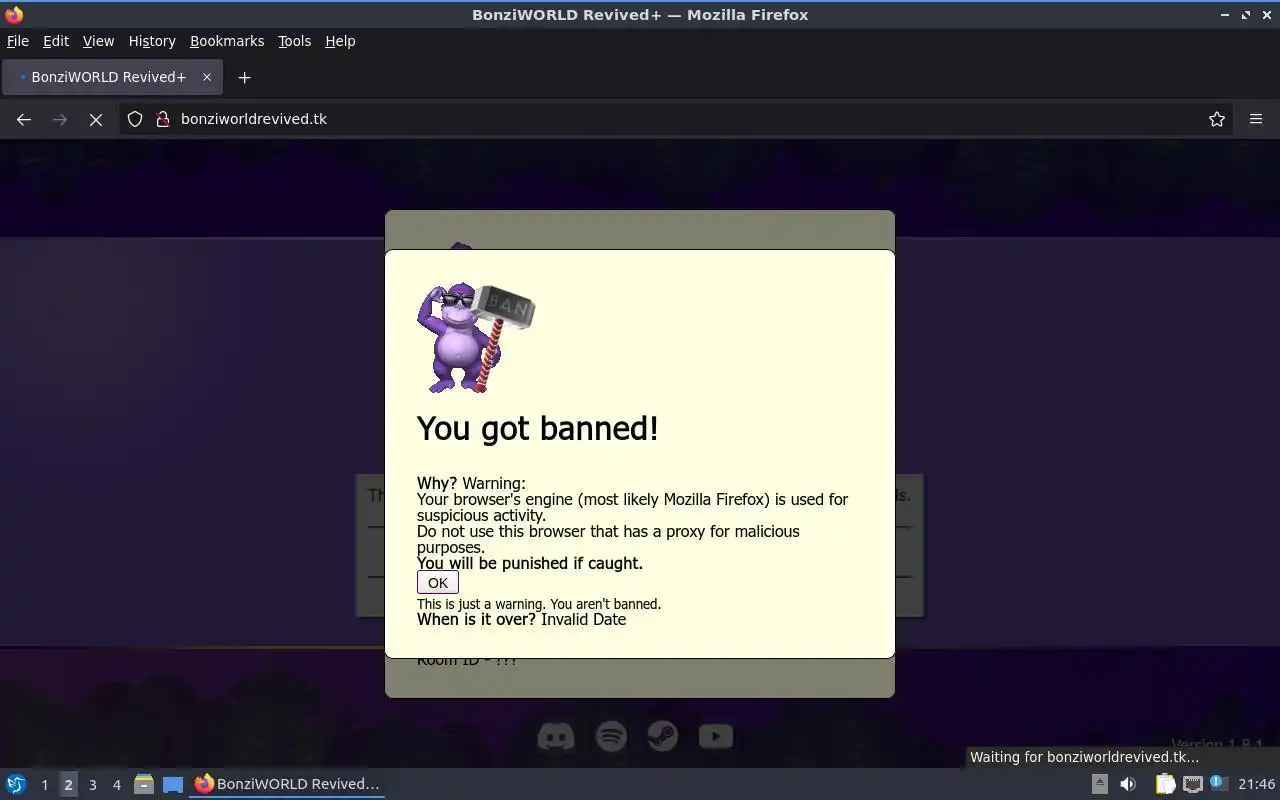Open the insecure connection padlock icon
Image resolution: width=1280 pixels, height=800 pixels.
tap(163, 119)
